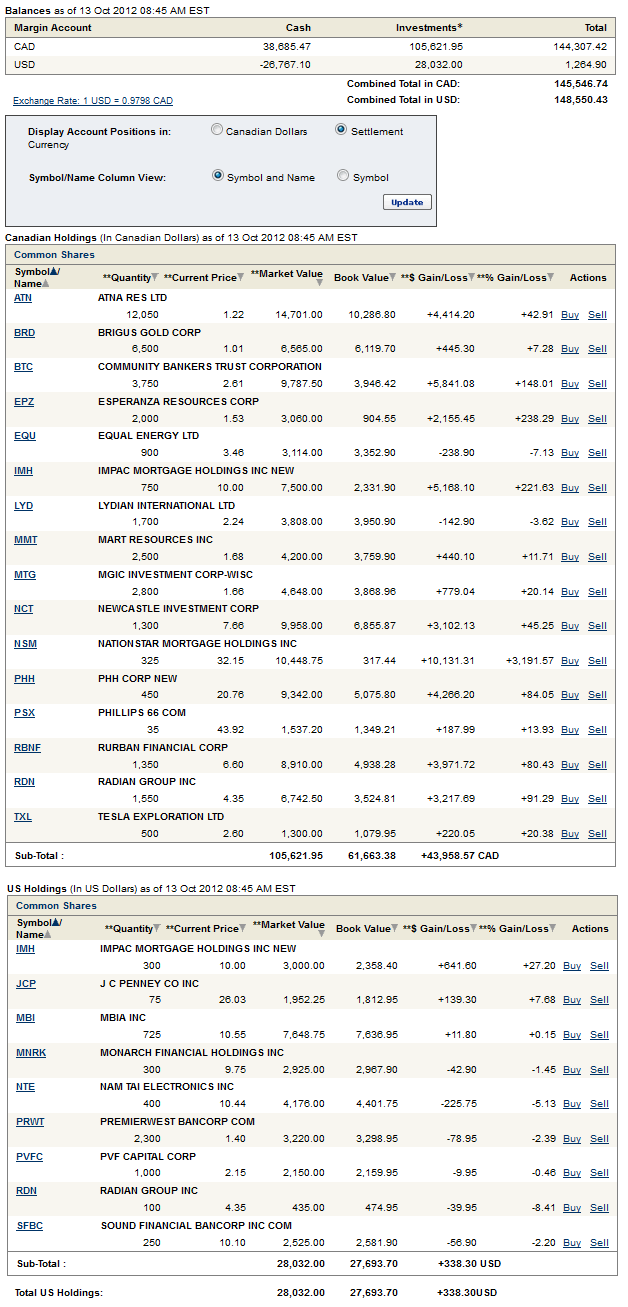Image resolution: width=628 pixels, height=1307 pixels.
Task: Open the ATN symbol link
Action: click(x=23, y=298)
